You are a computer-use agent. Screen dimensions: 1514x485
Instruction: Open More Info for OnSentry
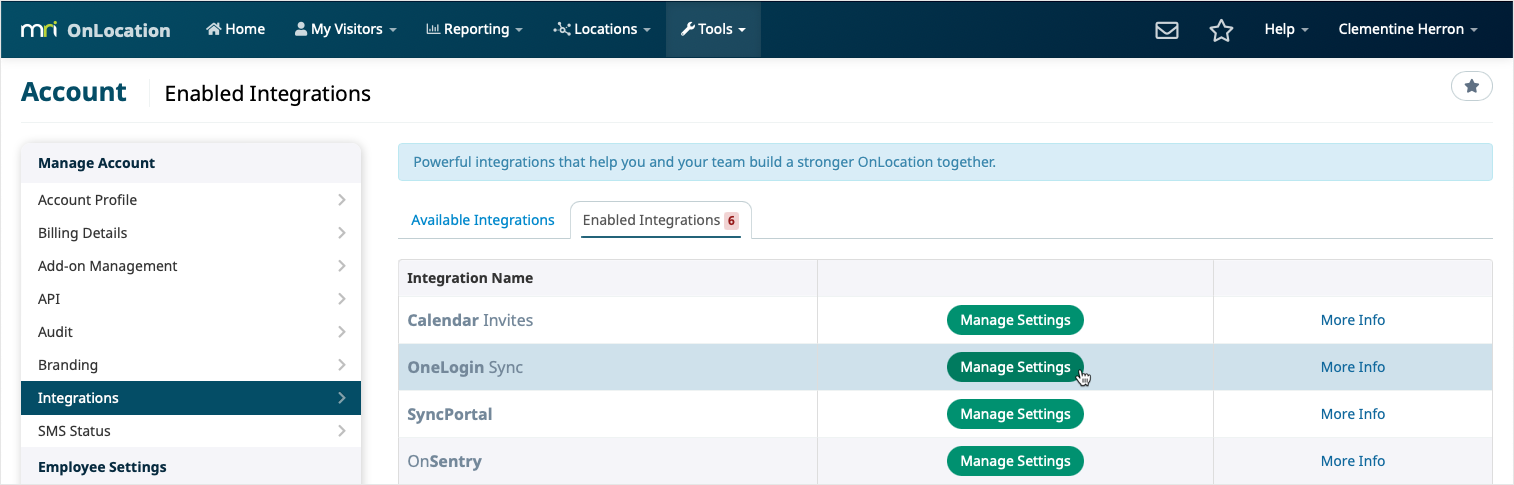(x=1352, y=461)
